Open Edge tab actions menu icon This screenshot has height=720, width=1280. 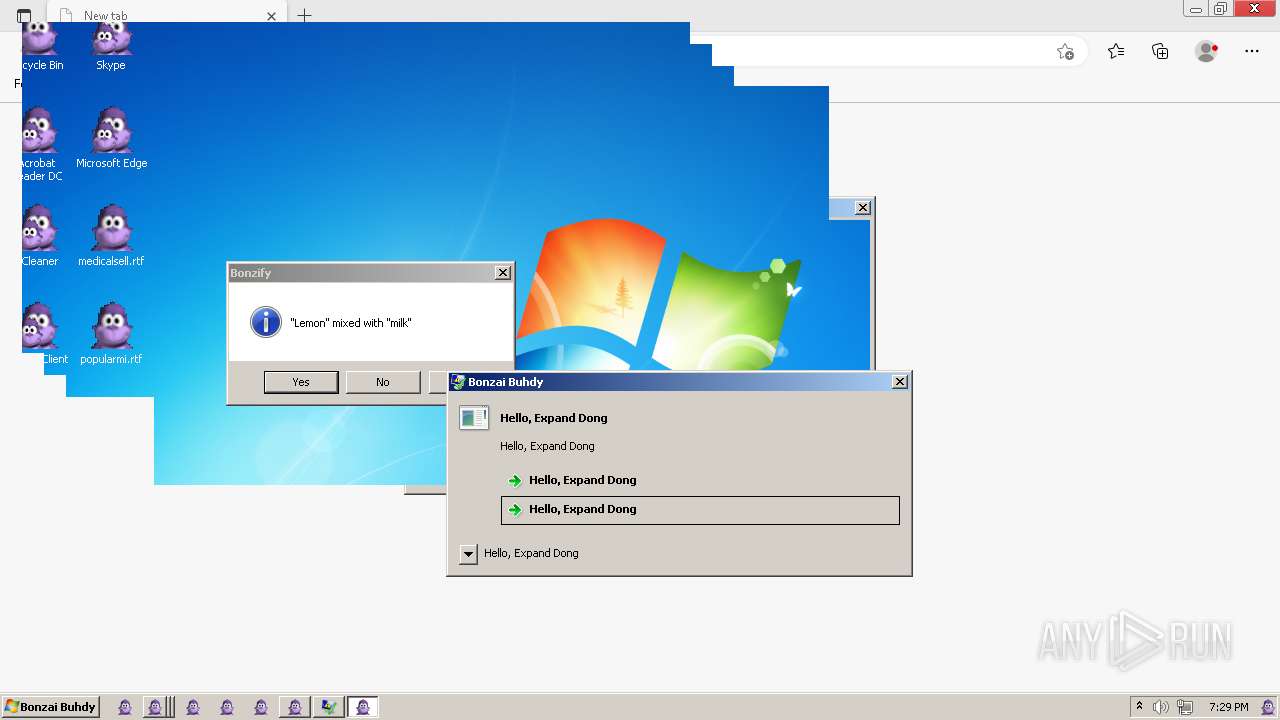point(24,16)
